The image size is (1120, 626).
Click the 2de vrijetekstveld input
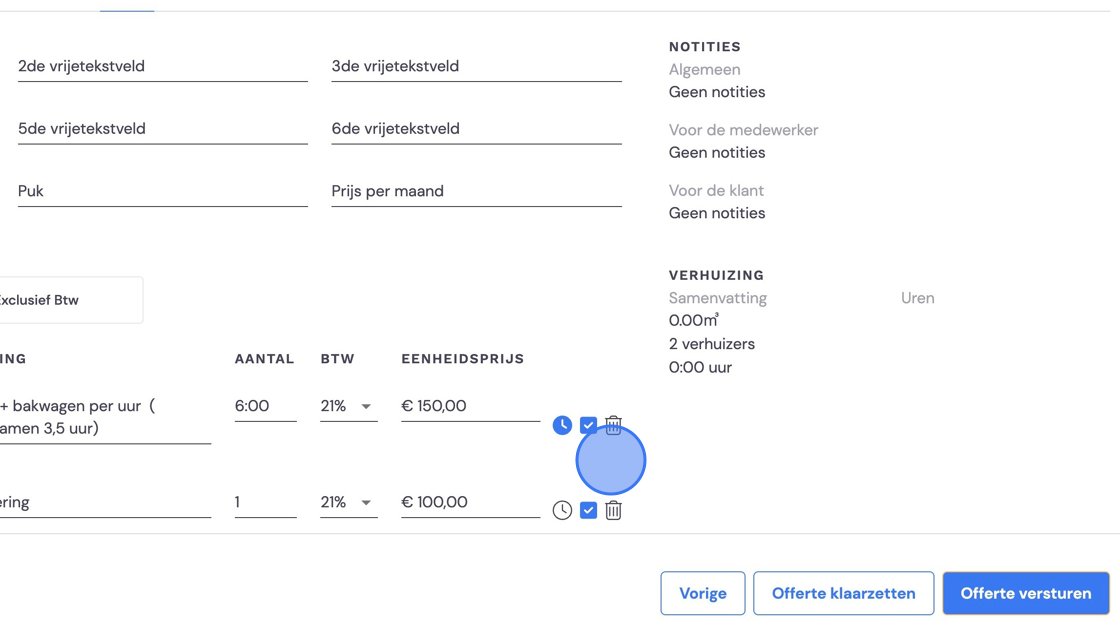(x=163, y=66)
